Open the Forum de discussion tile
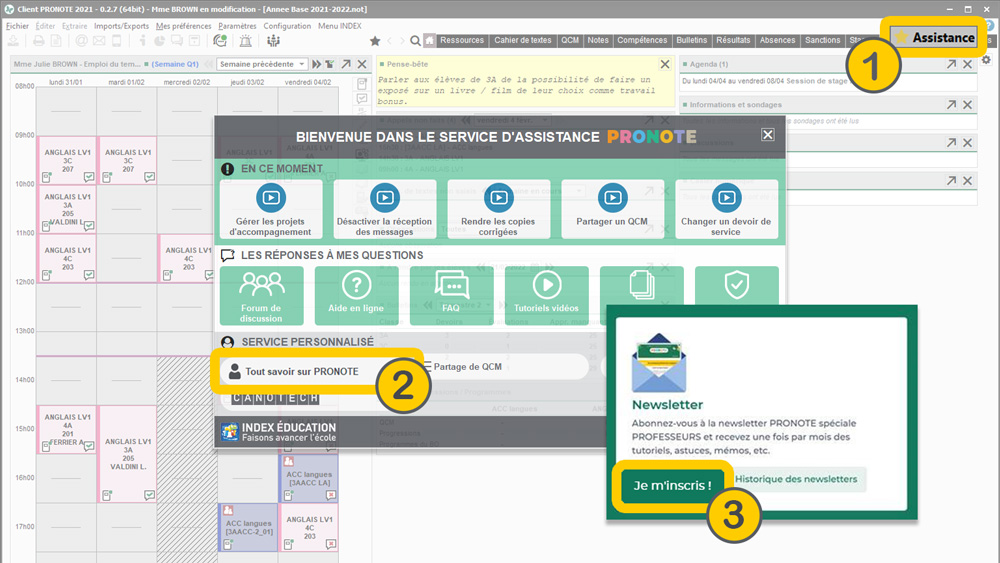The height and width of the screenshot is (563, 1000). pyautogui.click(x=261, y=296)
